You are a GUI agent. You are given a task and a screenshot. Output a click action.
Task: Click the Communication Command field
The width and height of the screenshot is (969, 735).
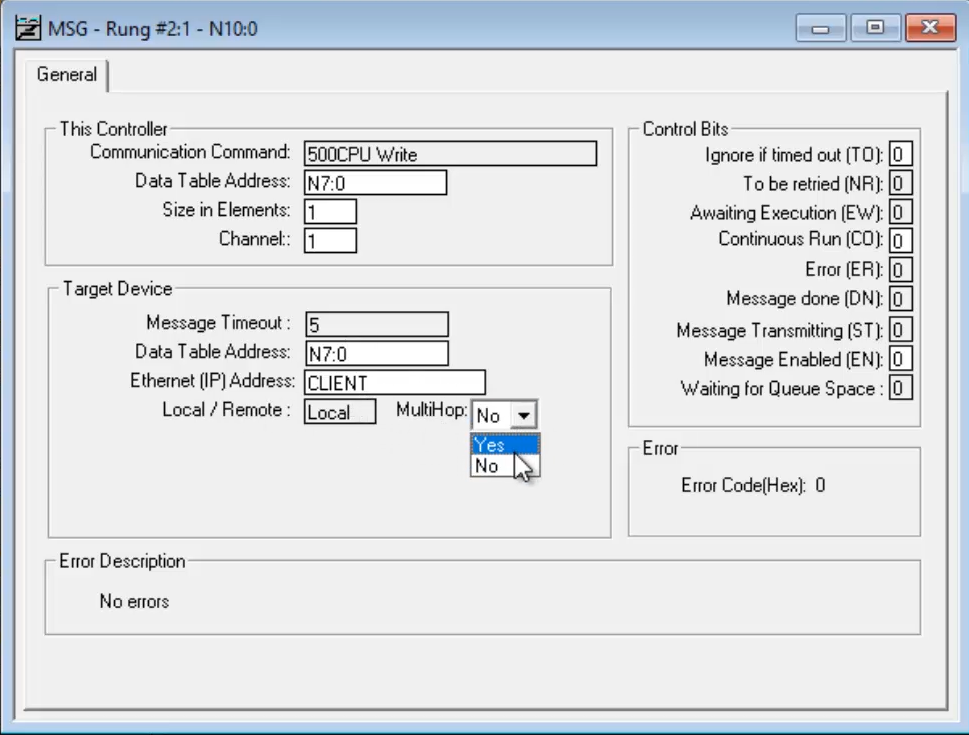tap(451, 154)
